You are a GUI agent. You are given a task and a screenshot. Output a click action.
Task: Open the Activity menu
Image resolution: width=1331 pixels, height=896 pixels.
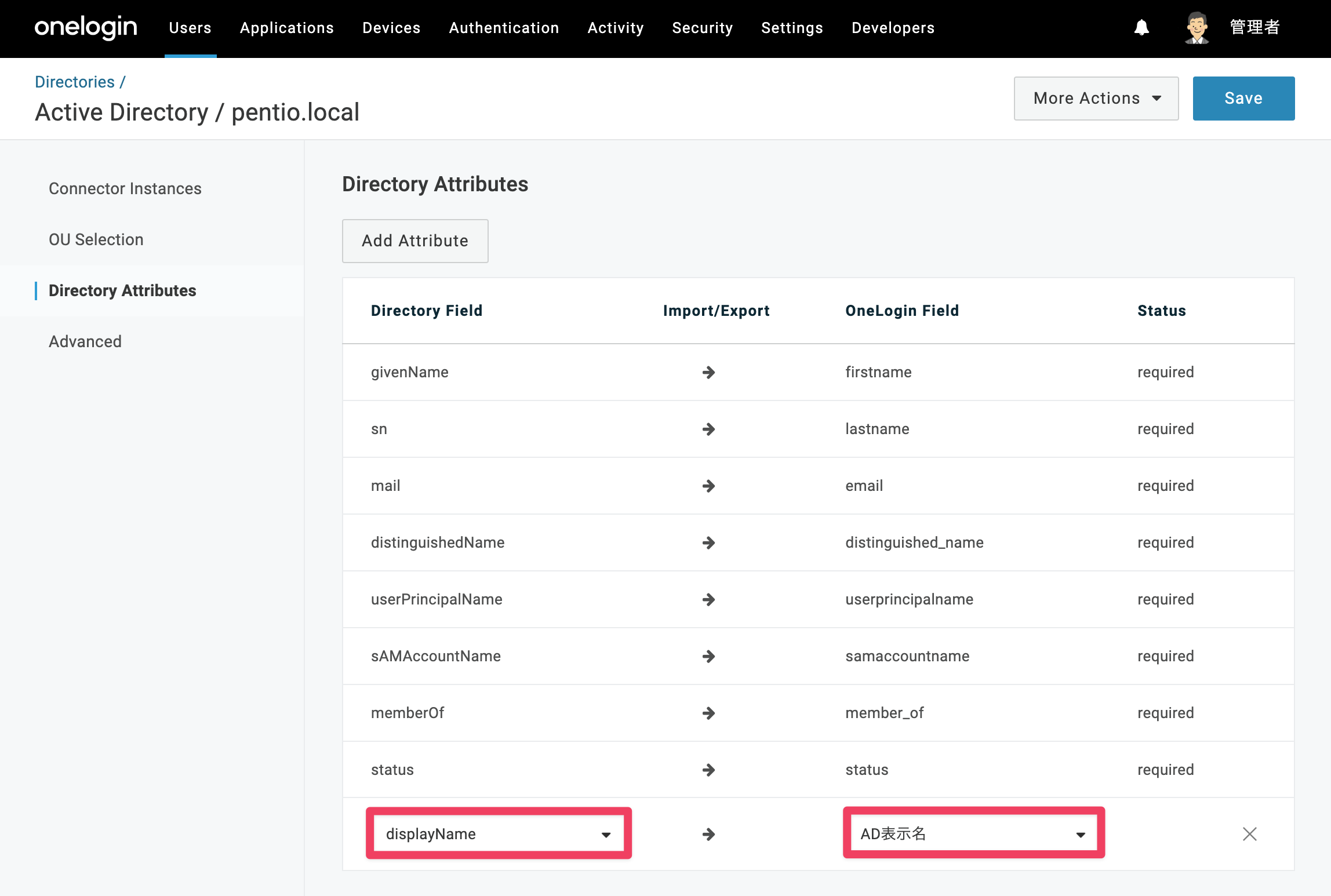pyautogui.click(x=616, y=28)
